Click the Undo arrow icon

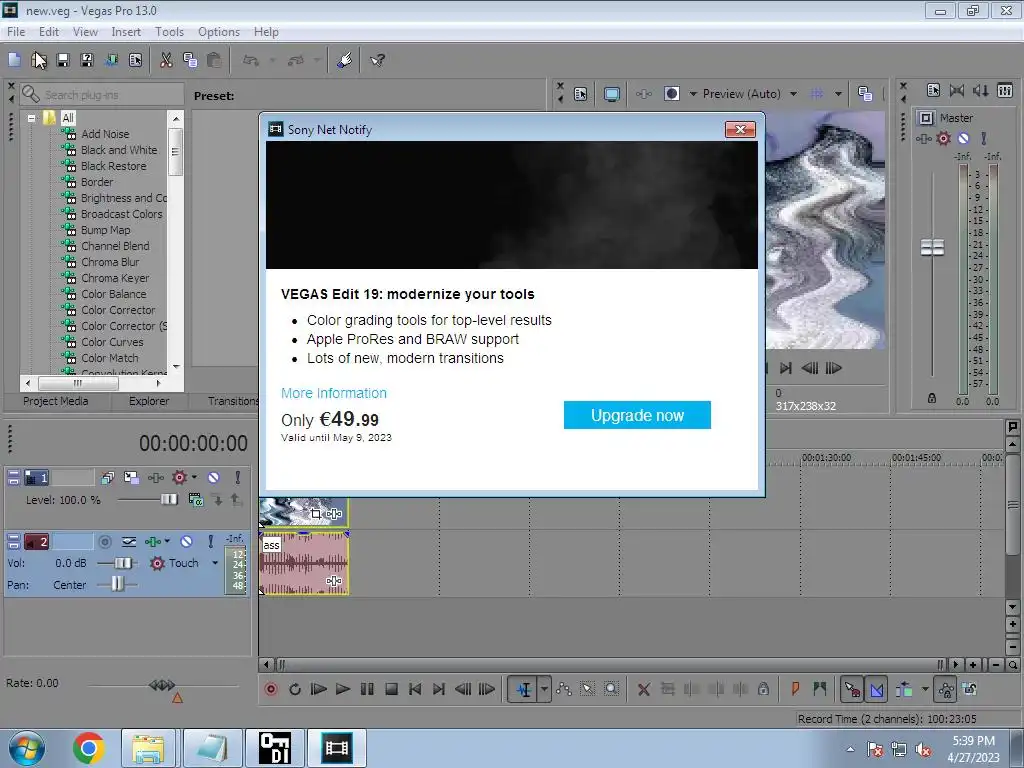point(251,60)
